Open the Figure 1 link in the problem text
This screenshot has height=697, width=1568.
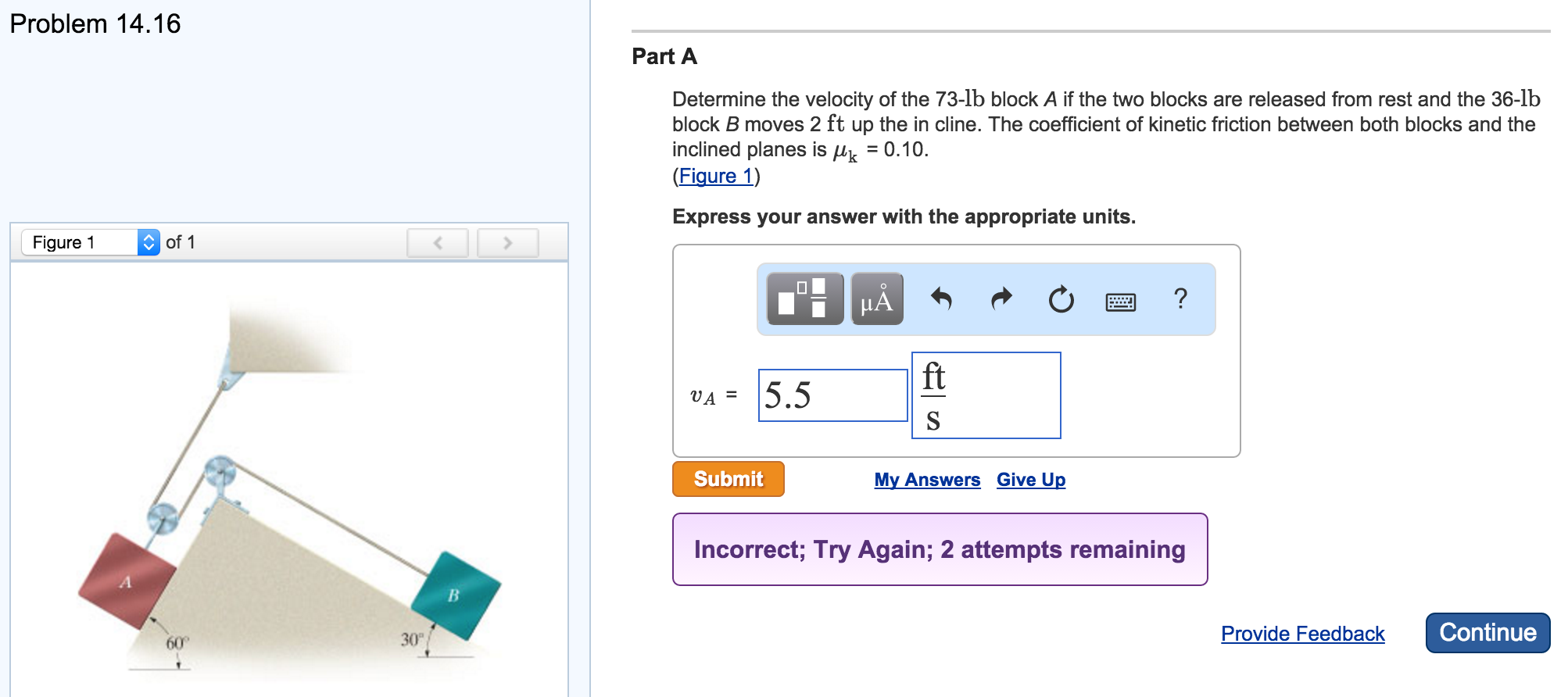(x=714, y=176)
